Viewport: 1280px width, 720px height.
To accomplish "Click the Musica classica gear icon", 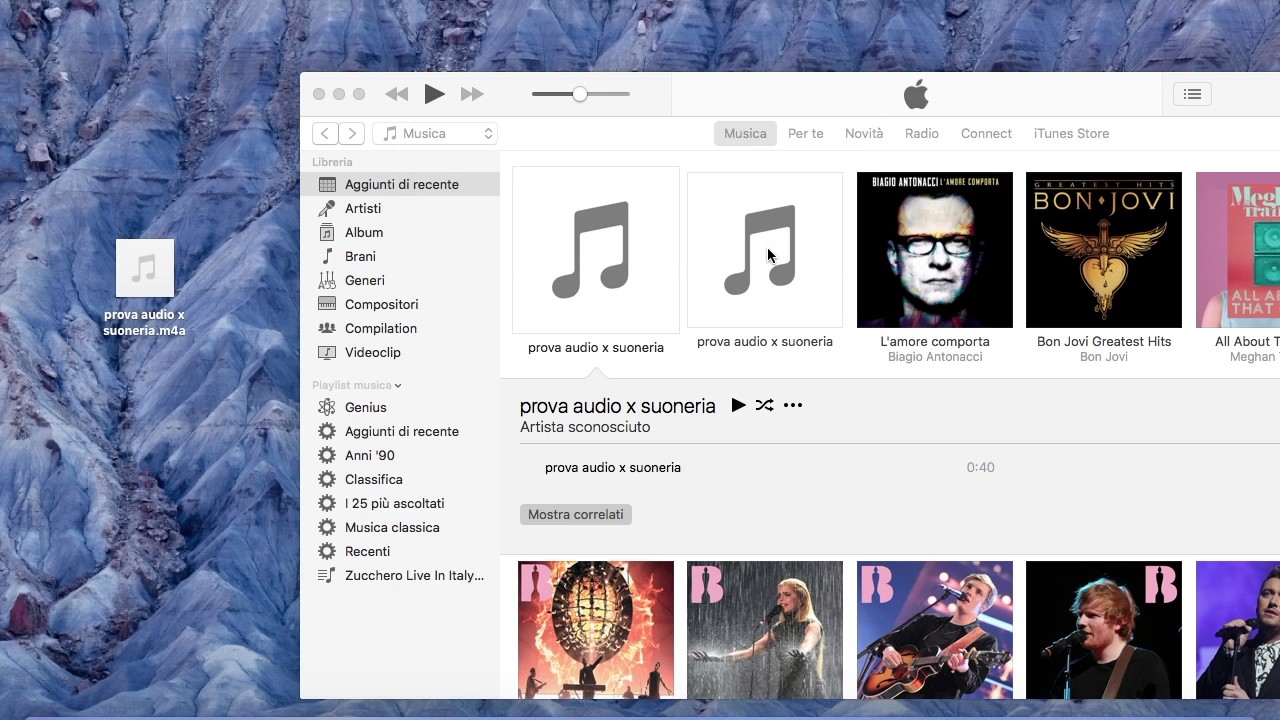I will click(x=326, y=527).
